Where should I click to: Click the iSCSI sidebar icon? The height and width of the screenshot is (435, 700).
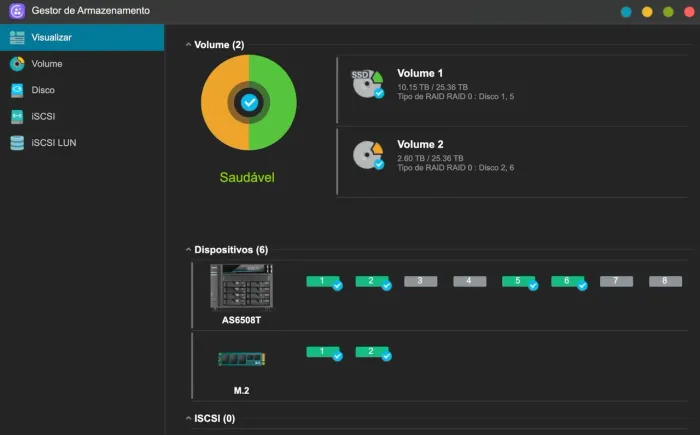point(17,116)
